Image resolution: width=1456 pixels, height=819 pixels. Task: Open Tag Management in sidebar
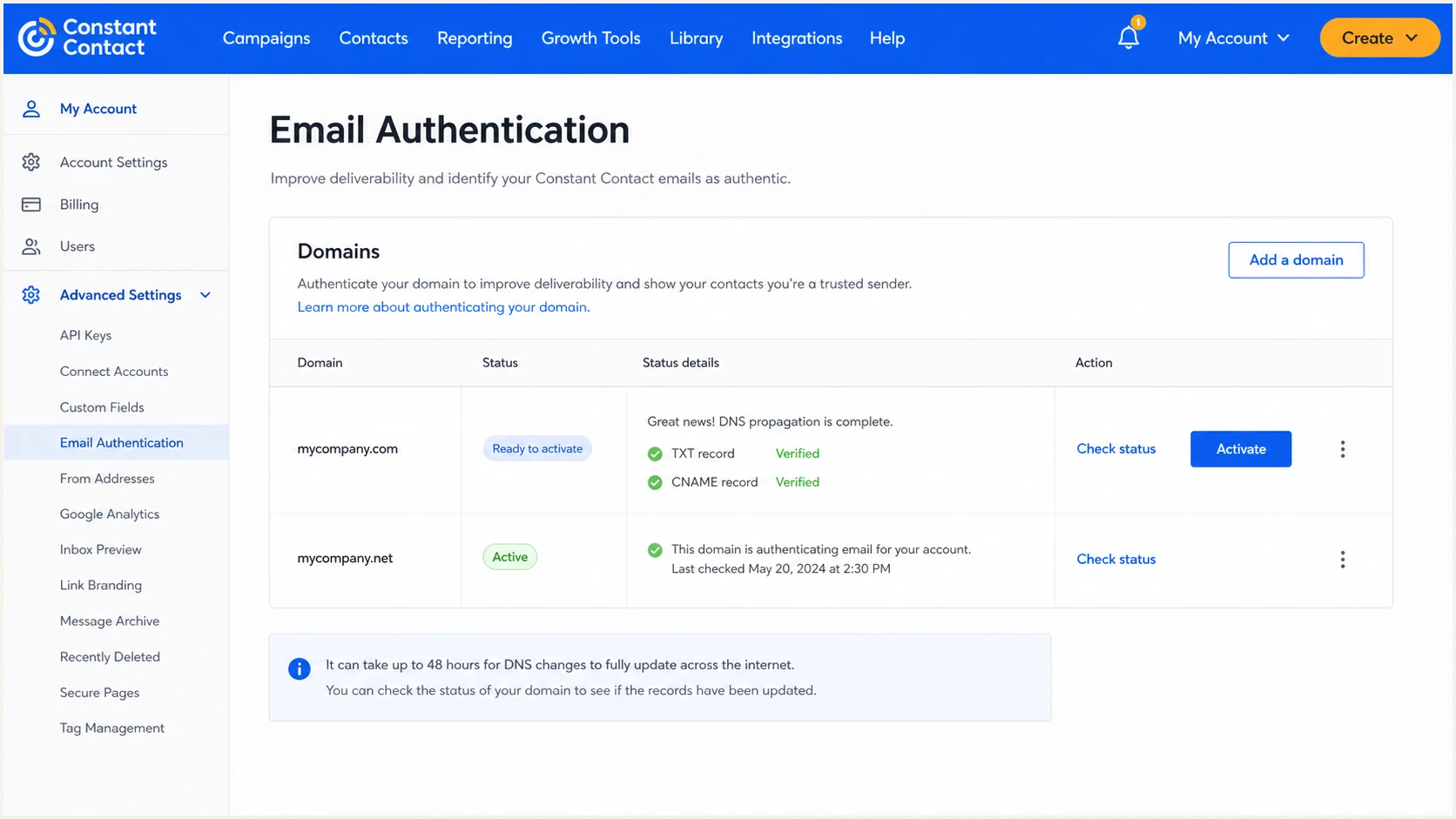[111, 728]
